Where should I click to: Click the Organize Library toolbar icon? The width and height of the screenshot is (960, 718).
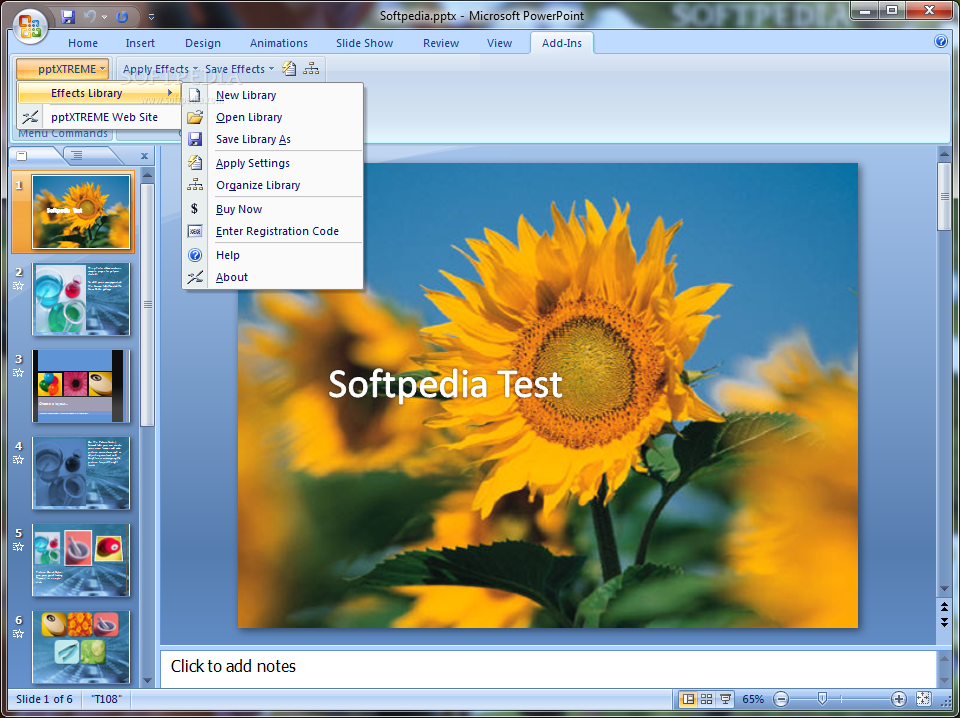click(311, 69)
